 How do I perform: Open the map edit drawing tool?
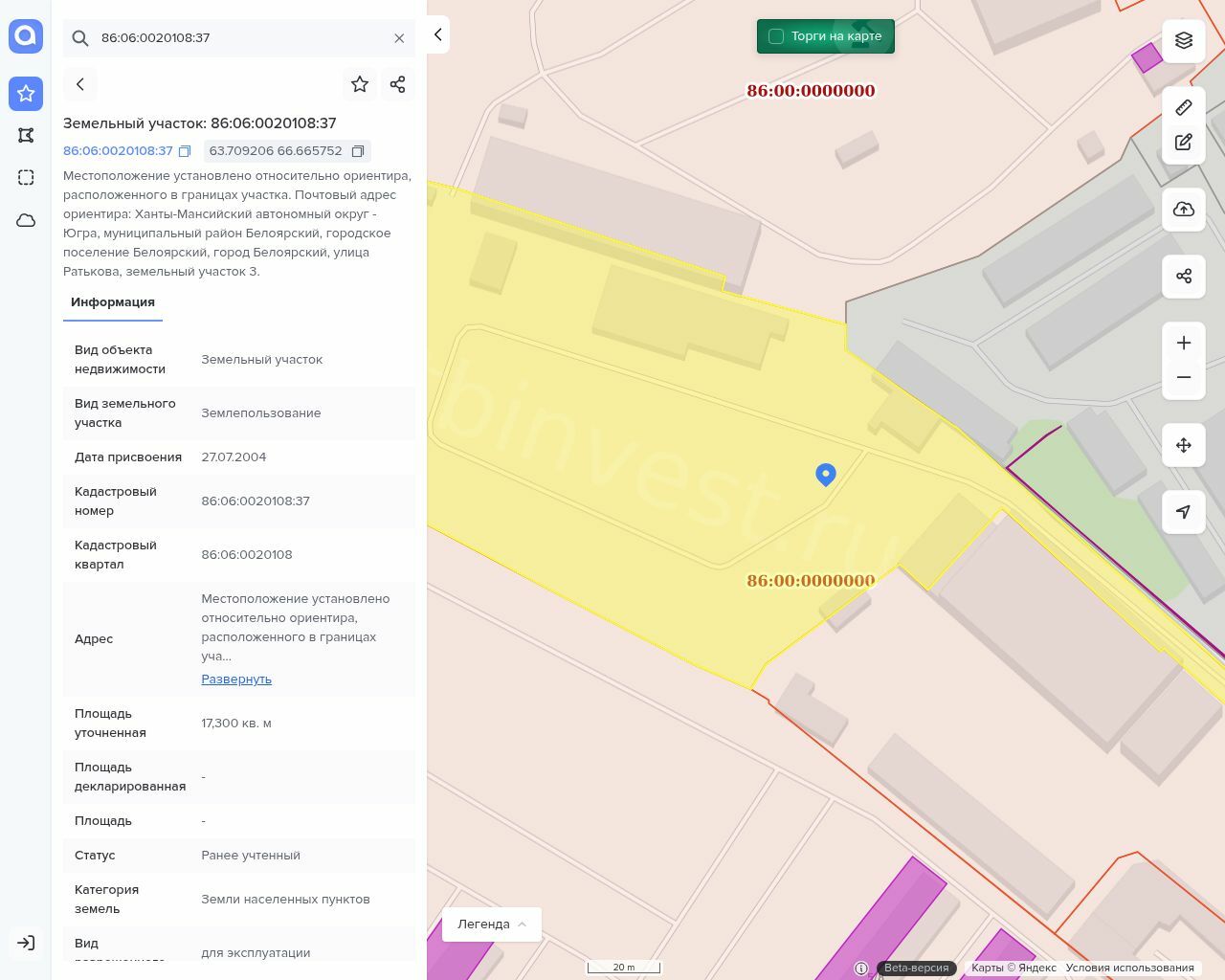coord(1184,143)
